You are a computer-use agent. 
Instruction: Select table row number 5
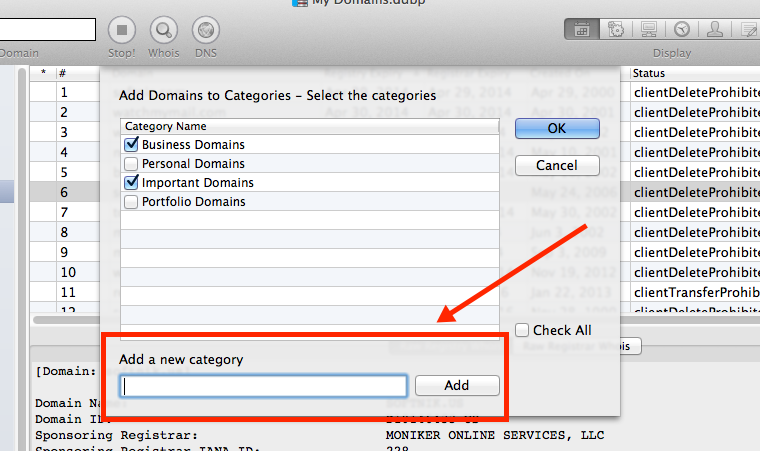pyautogui.click(x=64, y=172)
